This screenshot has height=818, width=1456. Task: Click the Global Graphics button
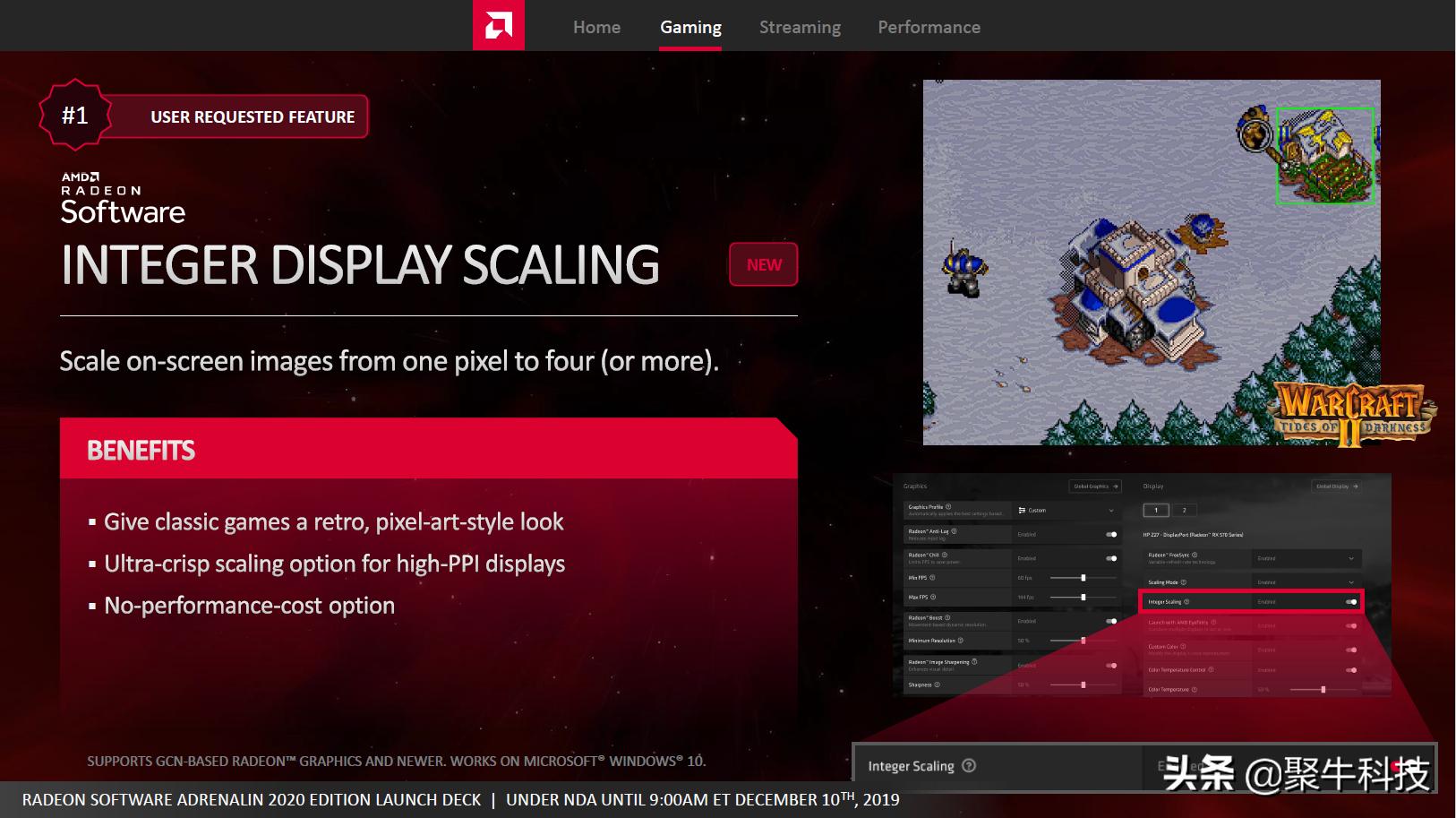(1095, 486)
